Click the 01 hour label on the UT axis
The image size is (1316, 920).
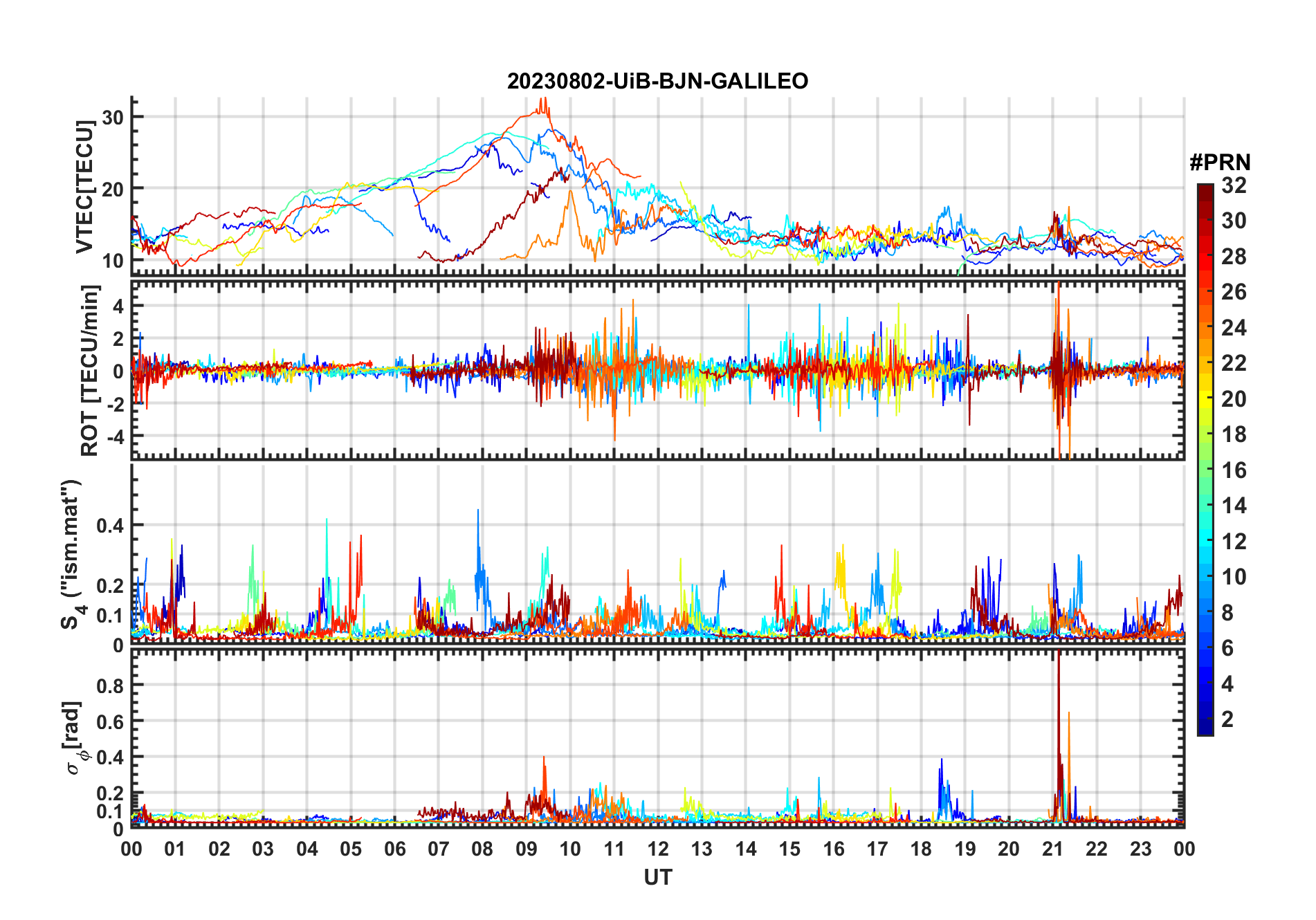click(x=175, y=849)
